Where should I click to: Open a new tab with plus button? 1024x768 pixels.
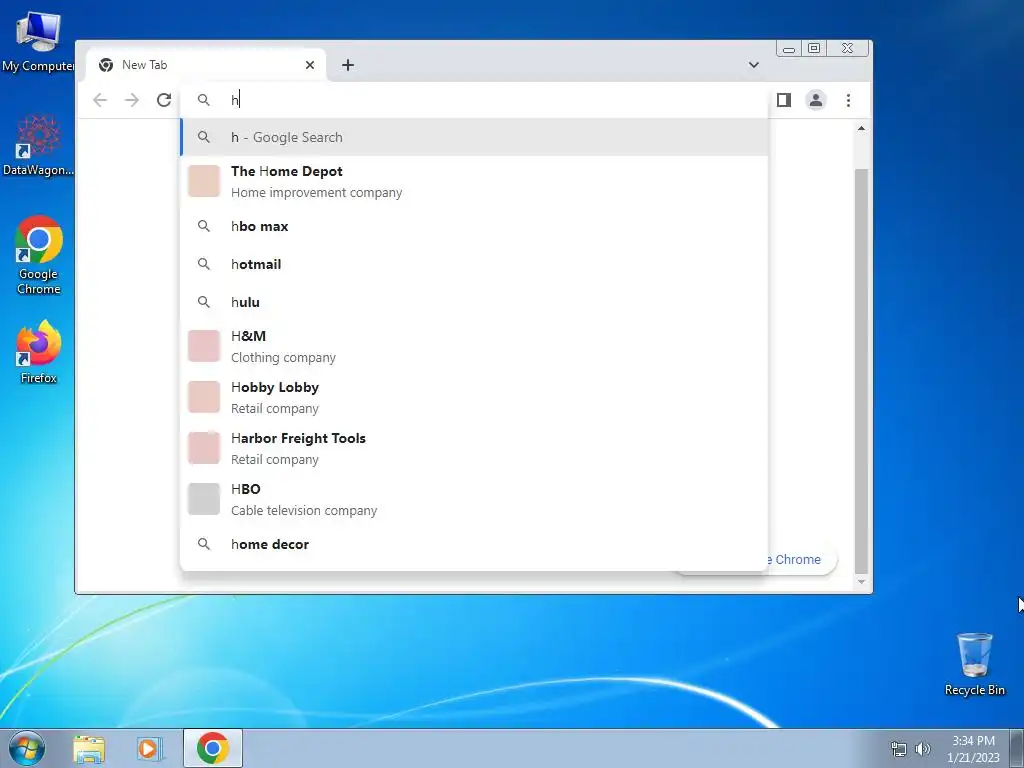pyautogui.click(x=348, y=65)
